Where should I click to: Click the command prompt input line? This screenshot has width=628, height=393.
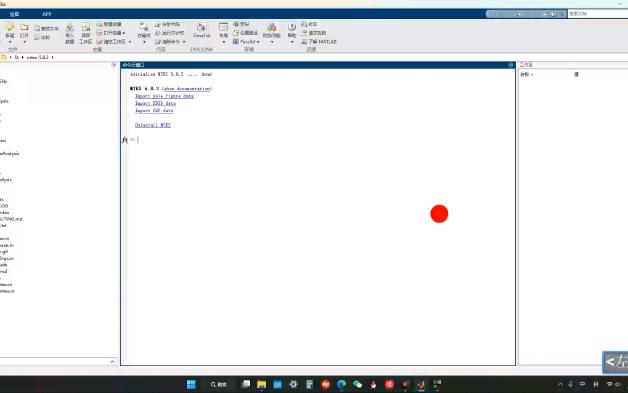coord(320,139)
